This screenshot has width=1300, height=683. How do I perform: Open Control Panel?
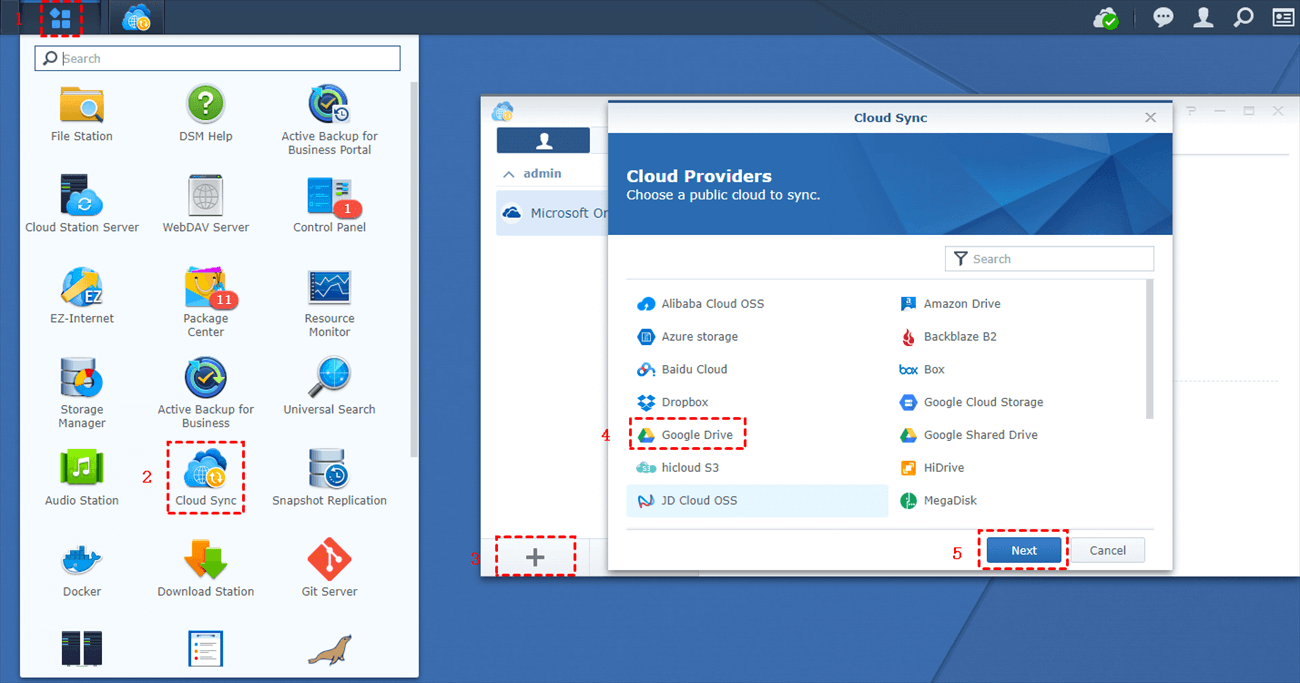(329, 204)
